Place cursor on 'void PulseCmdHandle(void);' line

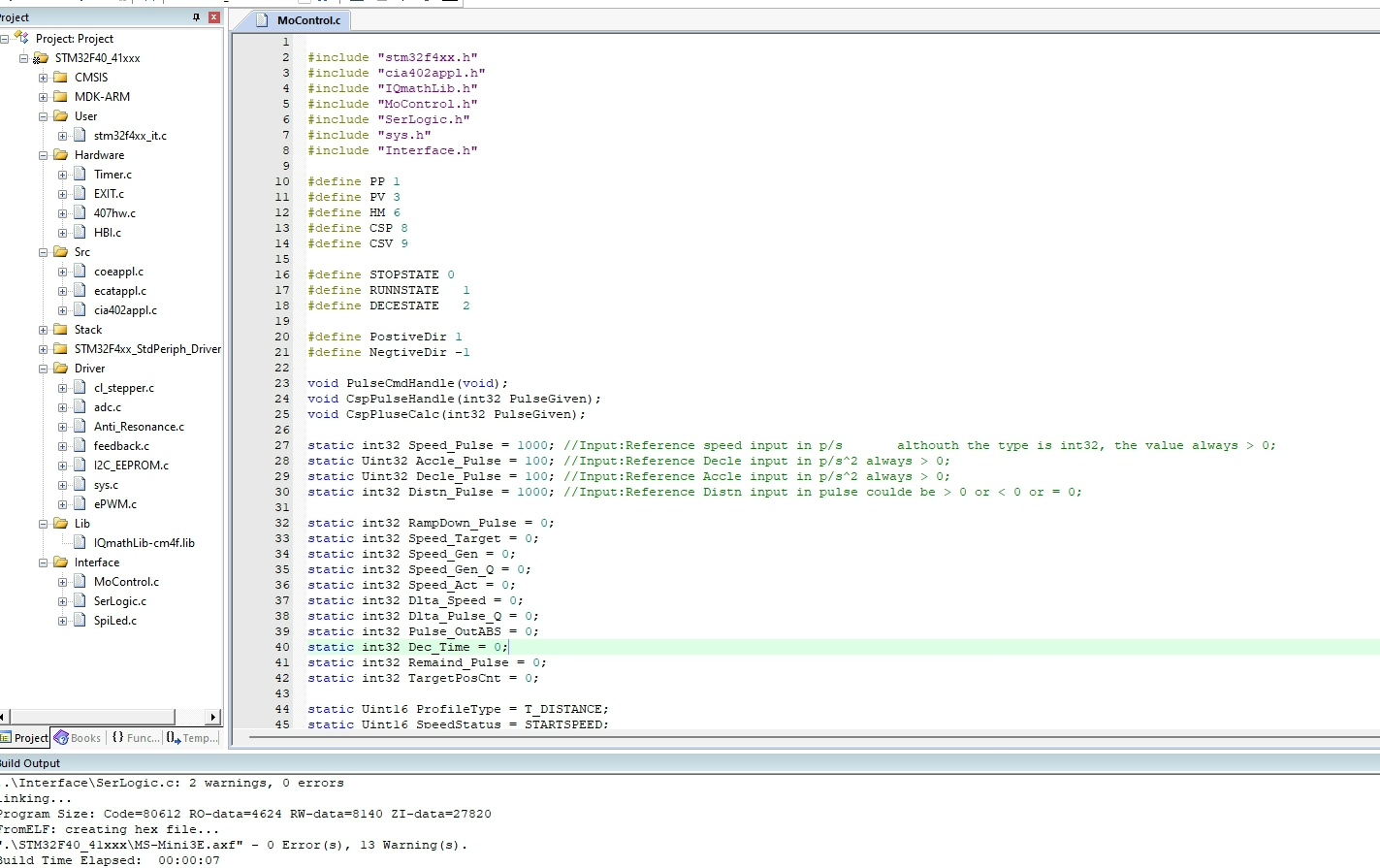pyautogui.click(x=407, y=383)
